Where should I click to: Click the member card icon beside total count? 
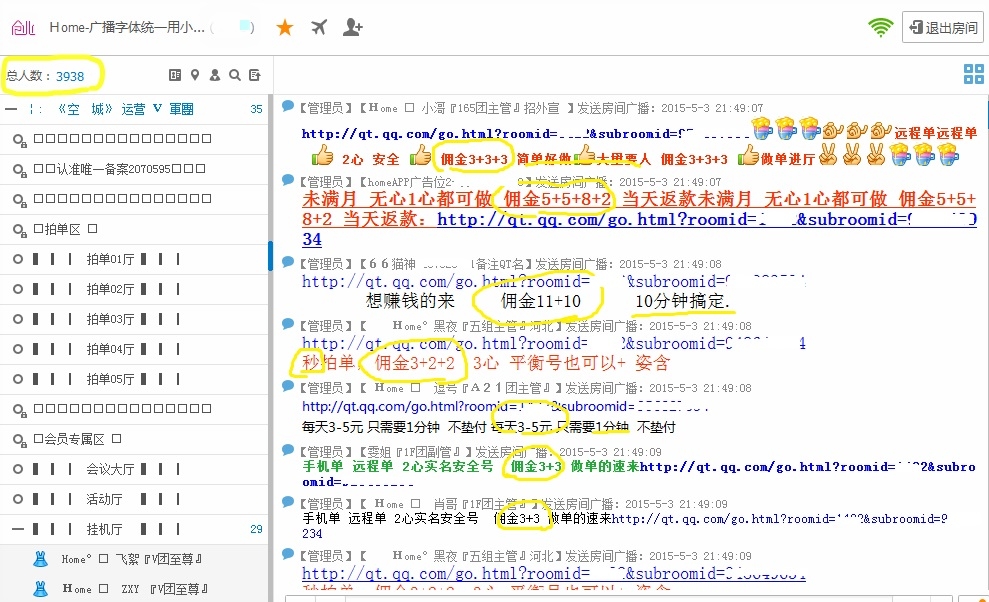(x=175, y=75)
